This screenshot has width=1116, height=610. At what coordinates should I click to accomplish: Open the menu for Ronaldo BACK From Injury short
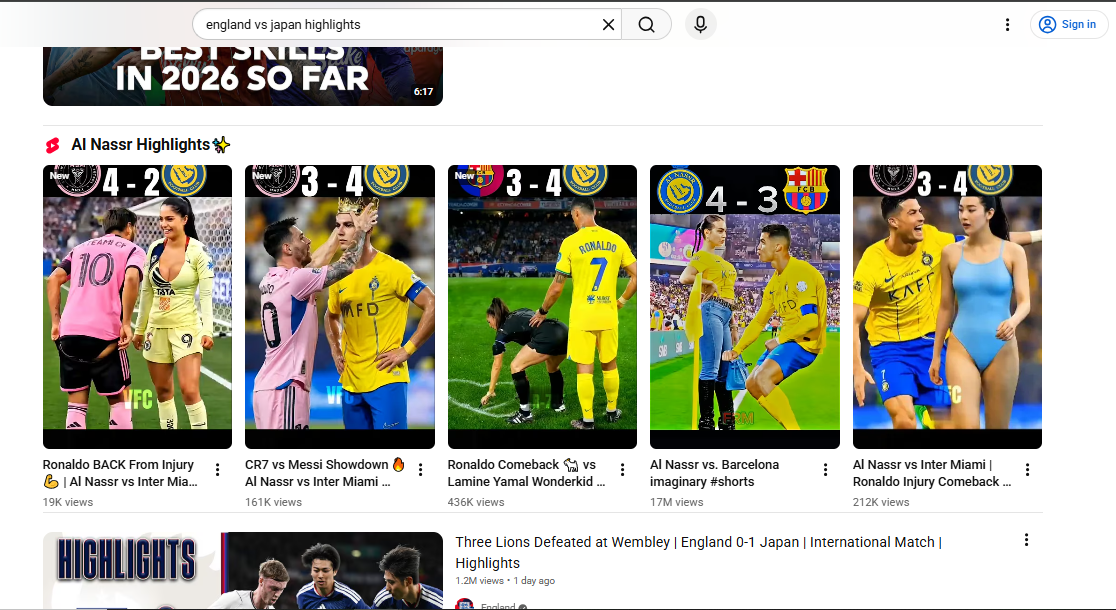pos(217,469)
